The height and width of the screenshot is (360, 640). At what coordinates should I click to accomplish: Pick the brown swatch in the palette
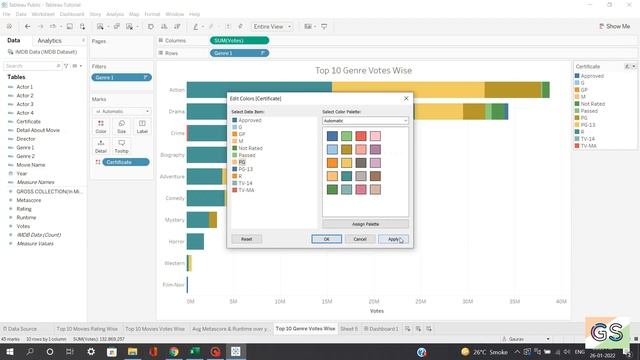tap(375, 176)
